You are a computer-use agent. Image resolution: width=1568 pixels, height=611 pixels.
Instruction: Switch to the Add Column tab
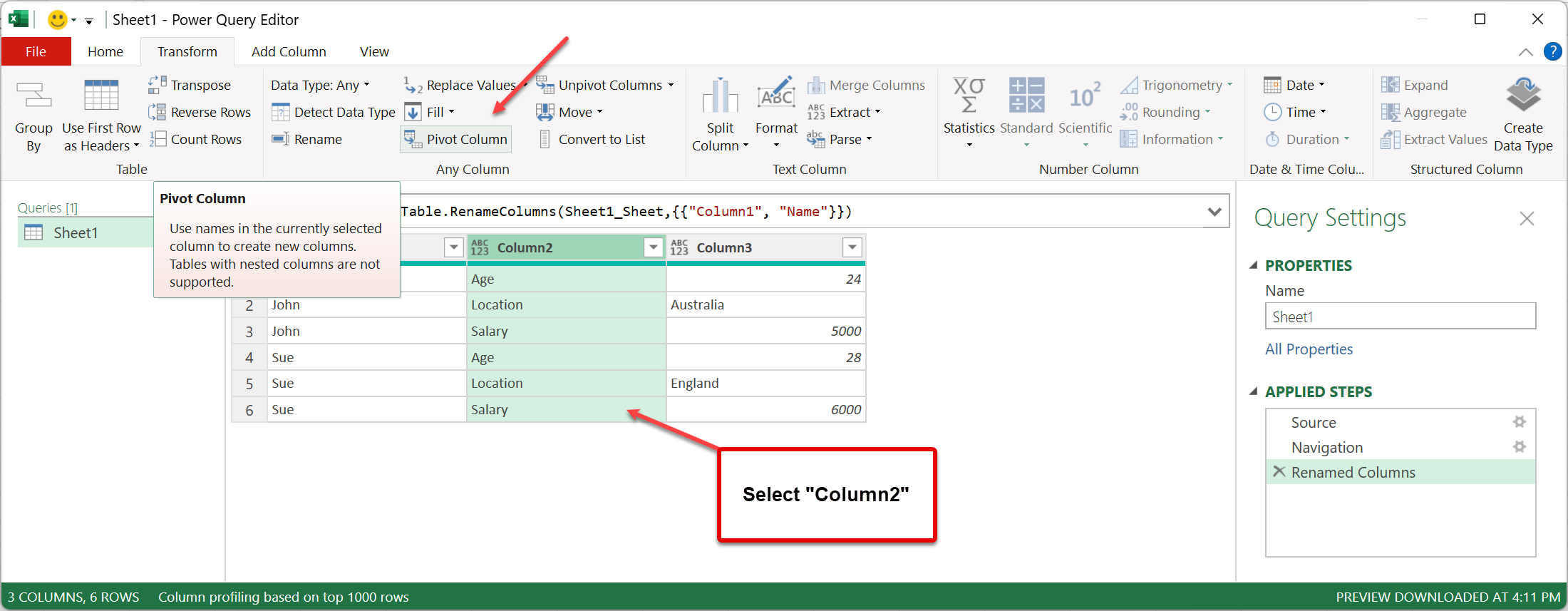coord(289,51)
